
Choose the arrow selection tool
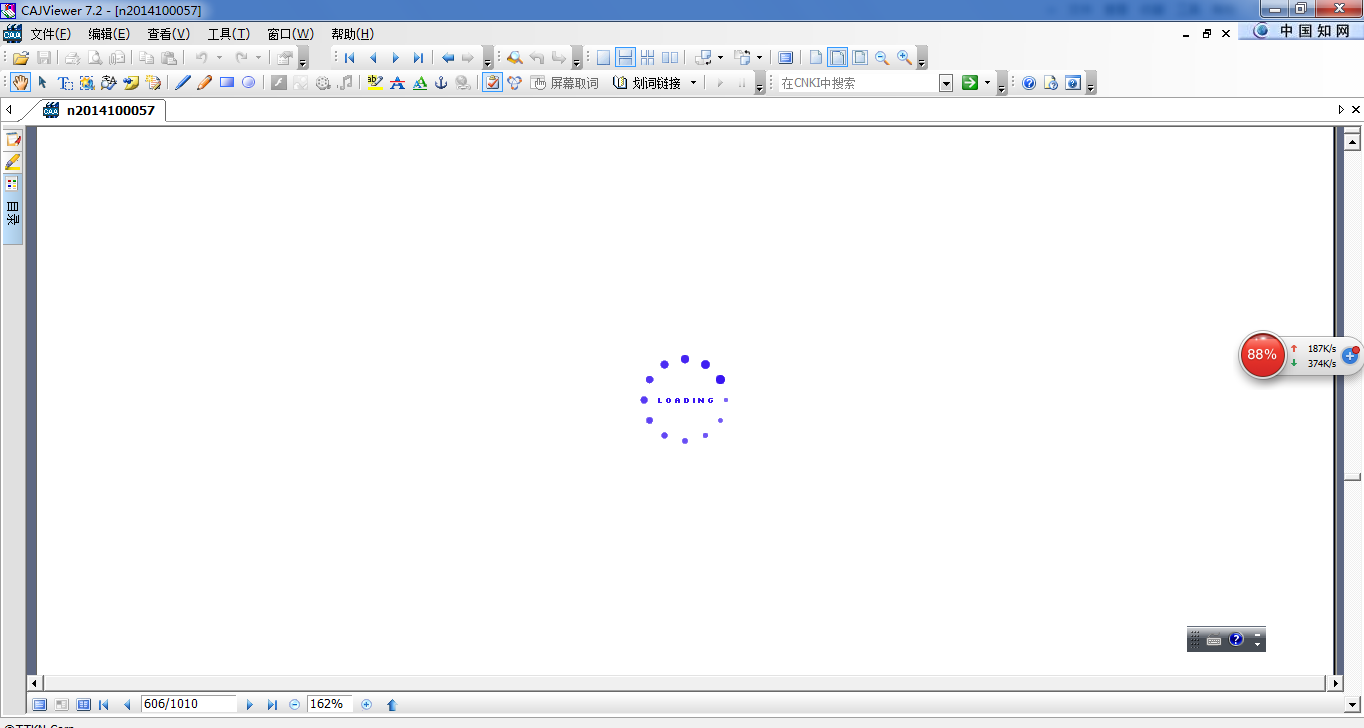click(x=43, y=83)
